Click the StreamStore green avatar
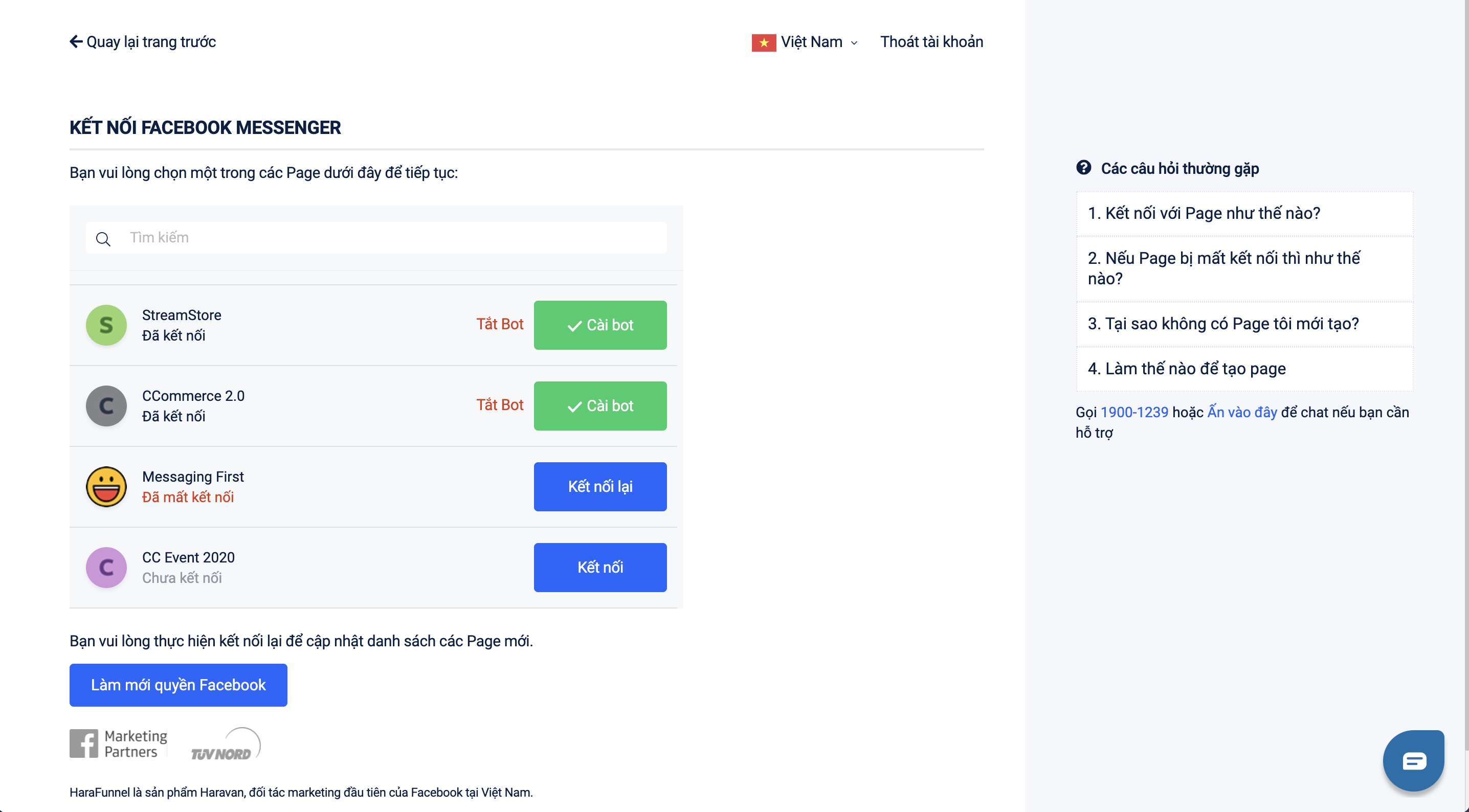1469x812 pixels. coord(106,325)
